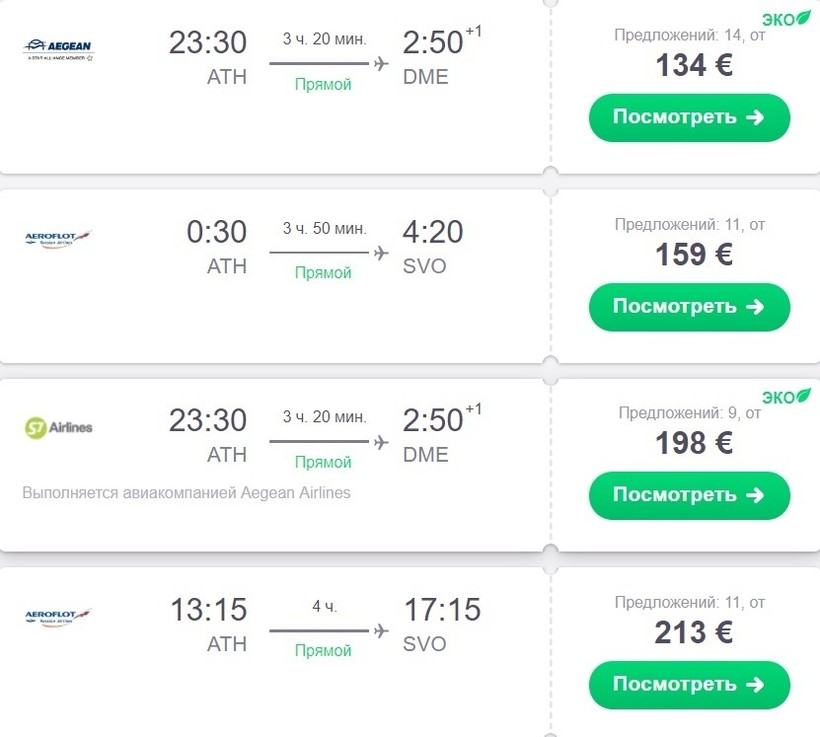Open the 198 € S7 offer via Посмотреть
Image resolution: width=820 pixels, height=737 pixels.
pyautogui.click(x=689, y=495)
